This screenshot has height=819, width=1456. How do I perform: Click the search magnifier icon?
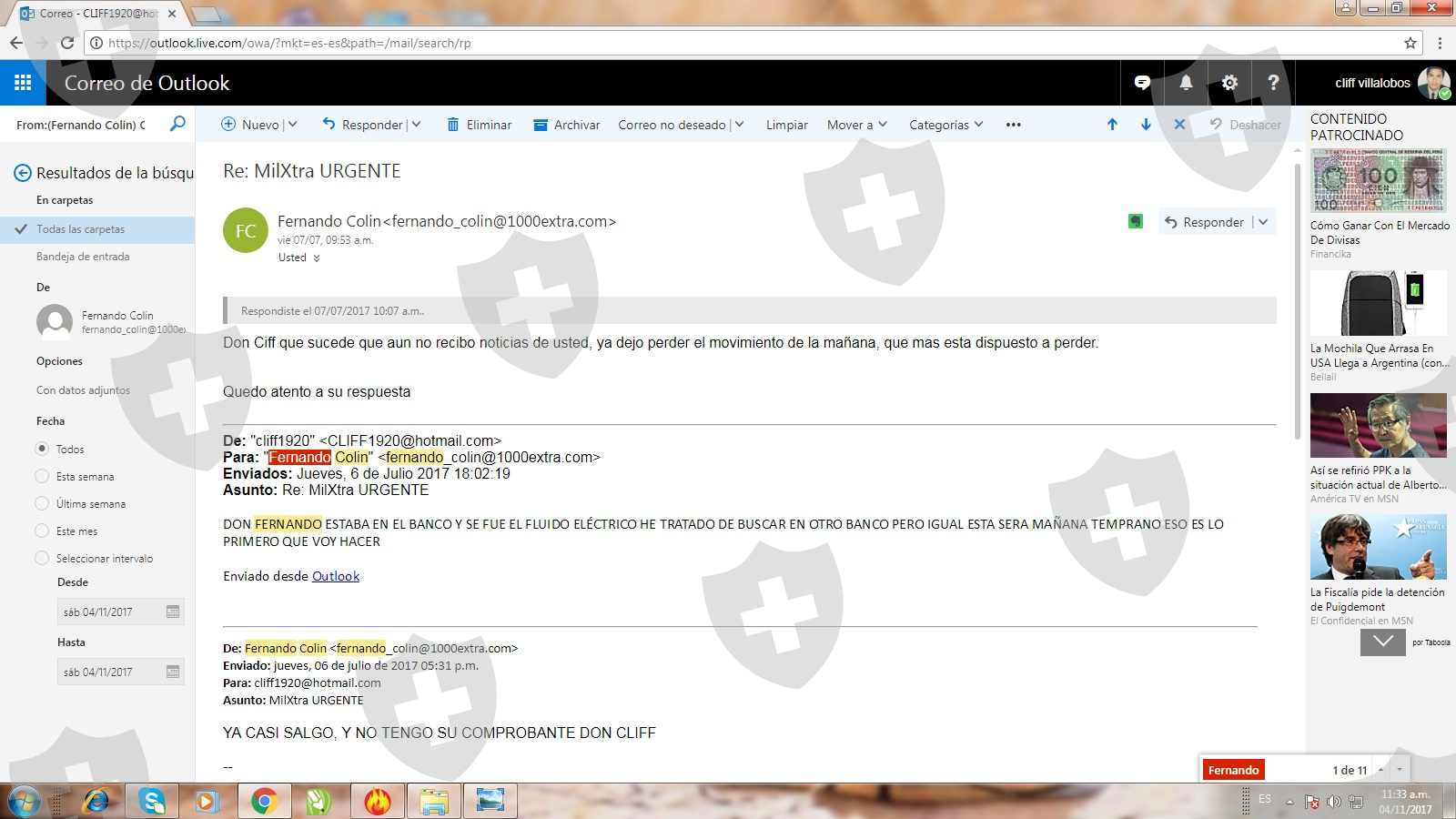pyautogui.click(x=177, y=124)
